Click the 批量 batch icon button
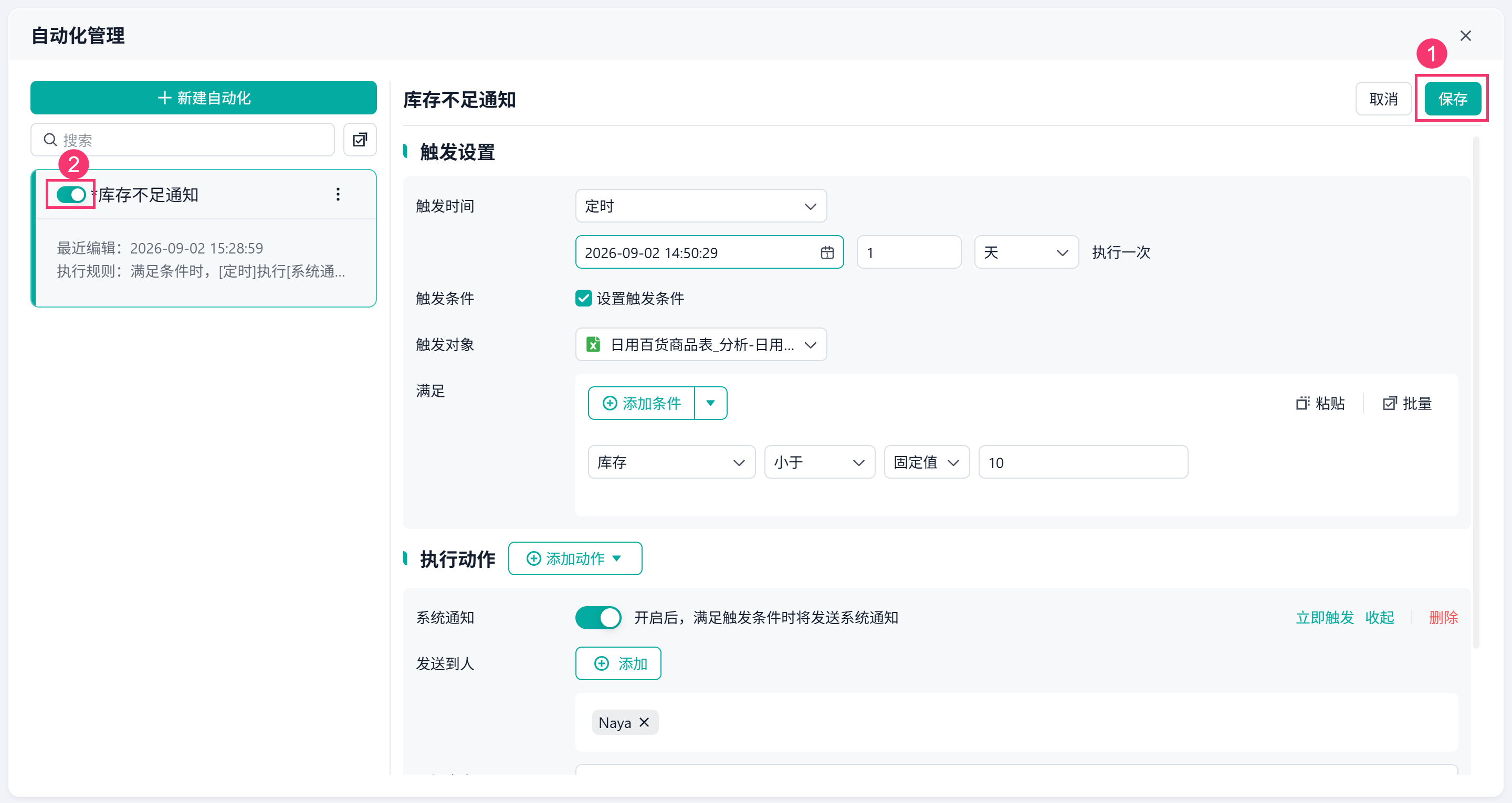 tap(1408, 403)
